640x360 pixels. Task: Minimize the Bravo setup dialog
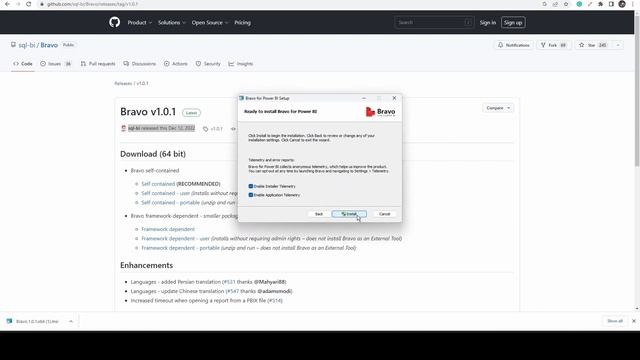pos(364,98)
